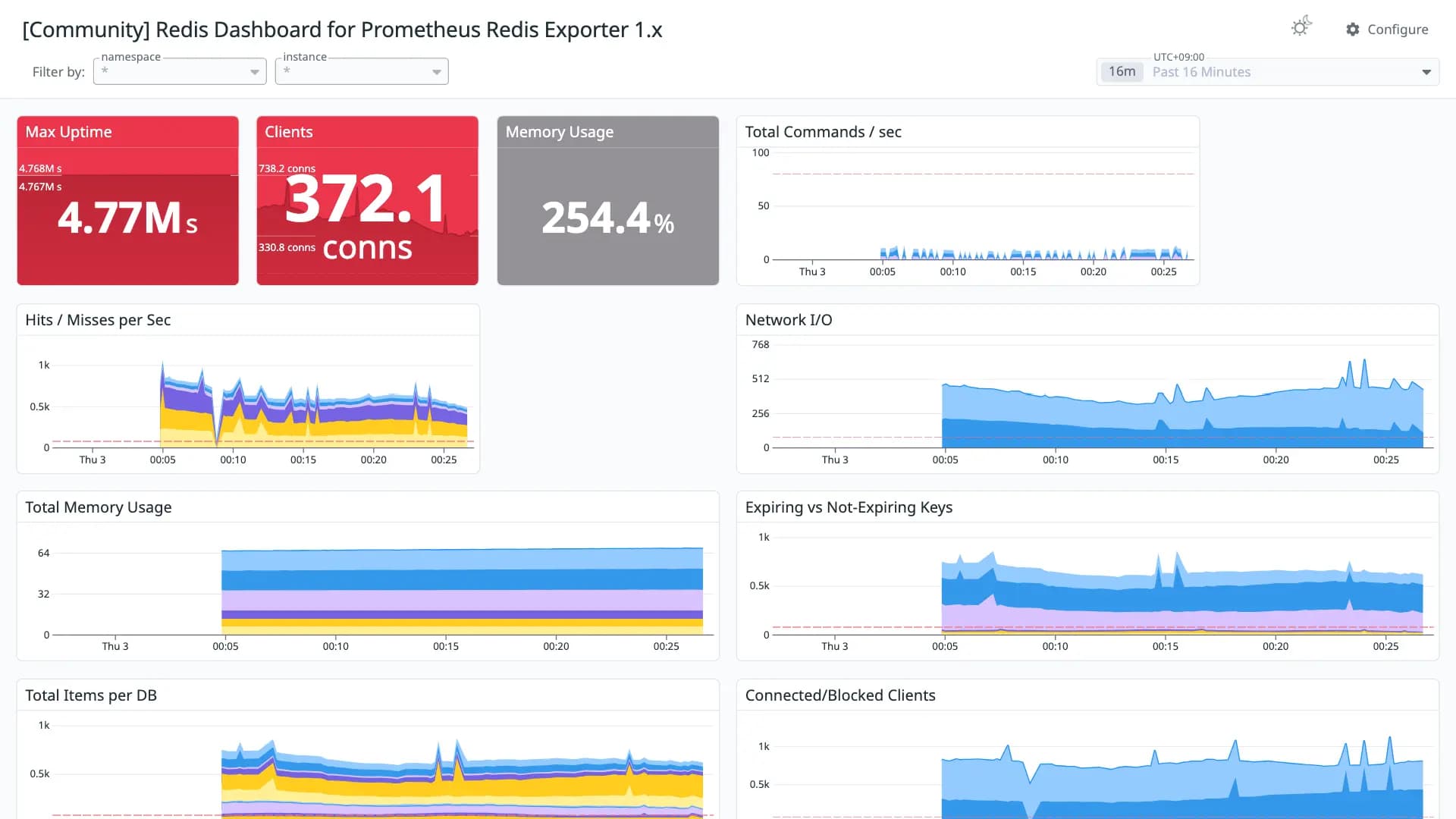Click the Filter by label
This screenshot has width=1456, height=819.
coord(58,72)
